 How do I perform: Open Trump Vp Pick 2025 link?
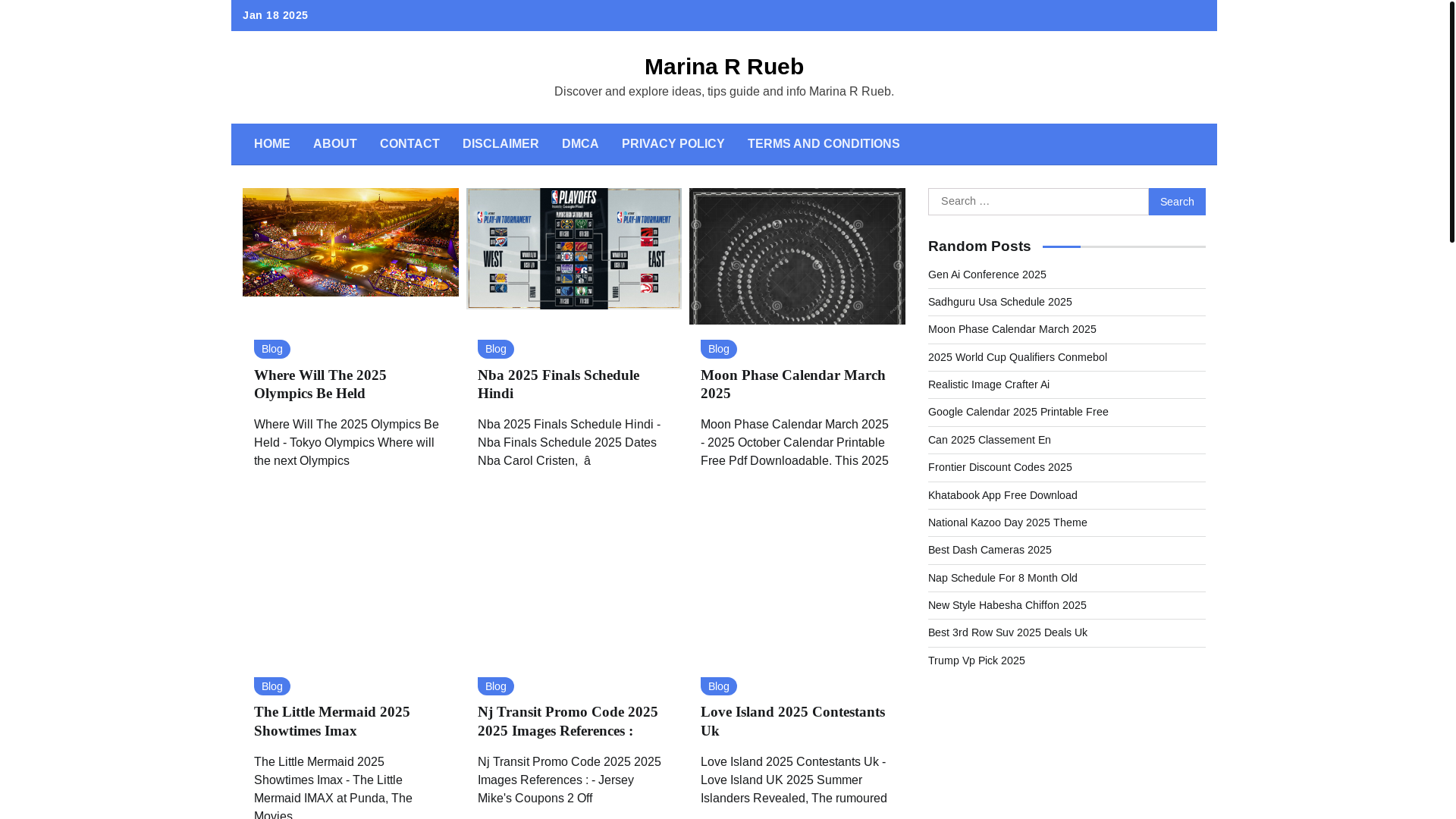click(976, 661)
